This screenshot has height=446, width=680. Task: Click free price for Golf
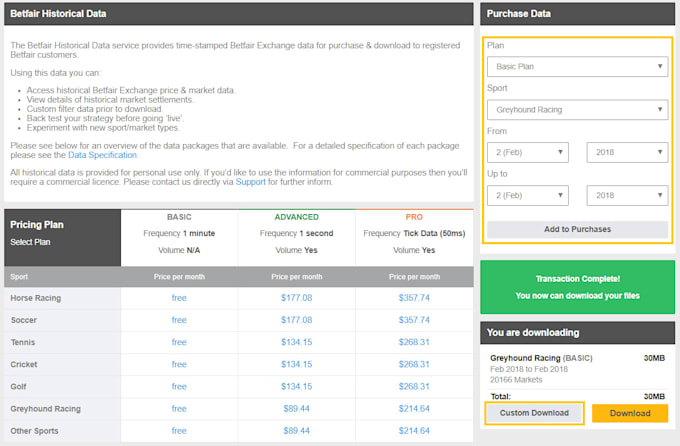click(x=179, y=387)
